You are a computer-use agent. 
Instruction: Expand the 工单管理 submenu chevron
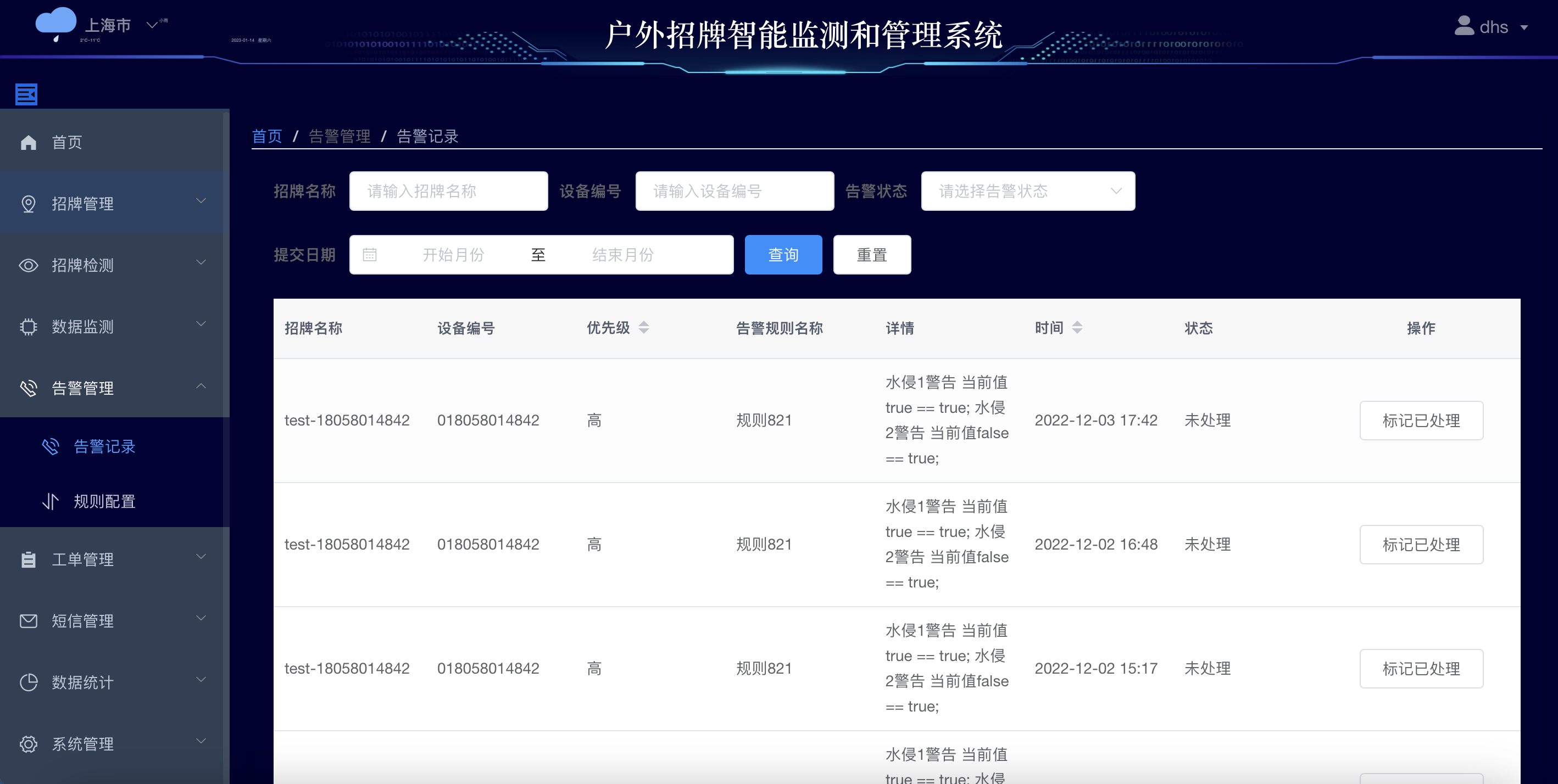(202, 557)
